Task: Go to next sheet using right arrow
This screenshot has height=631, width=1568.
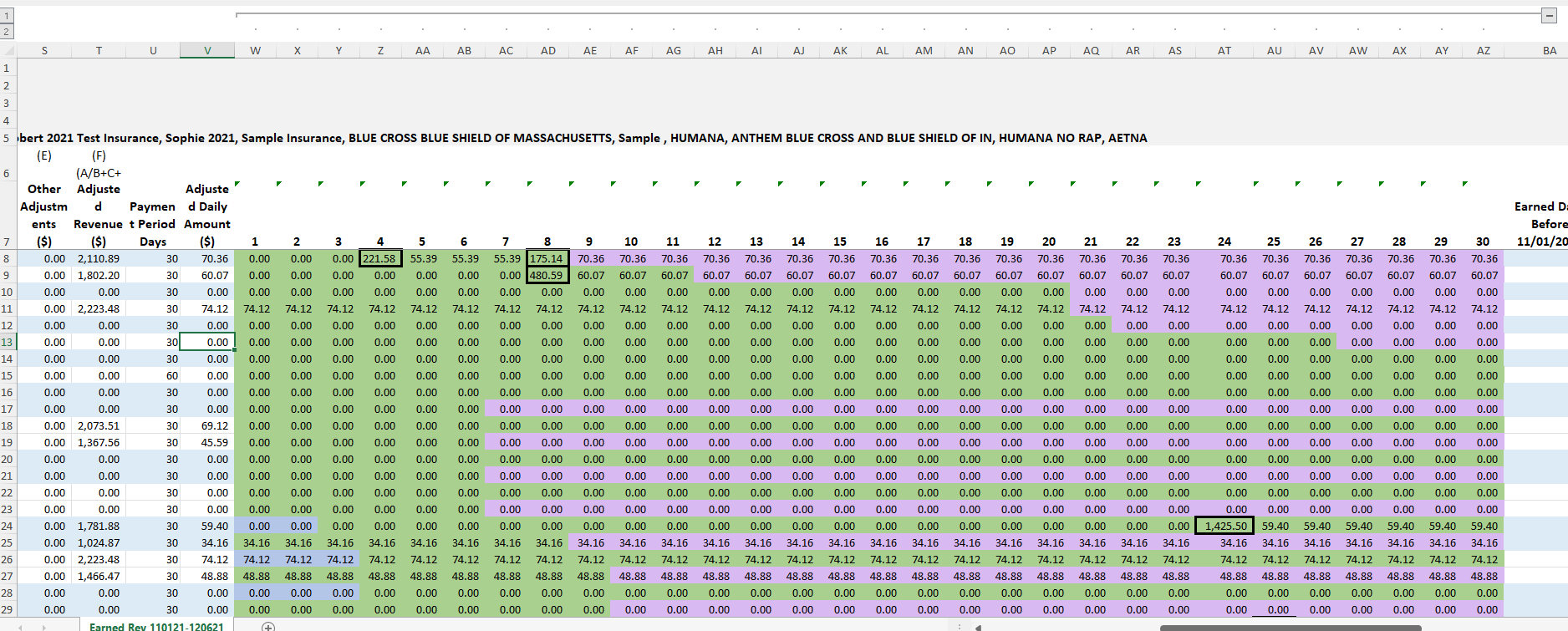Action: [43, 626]
